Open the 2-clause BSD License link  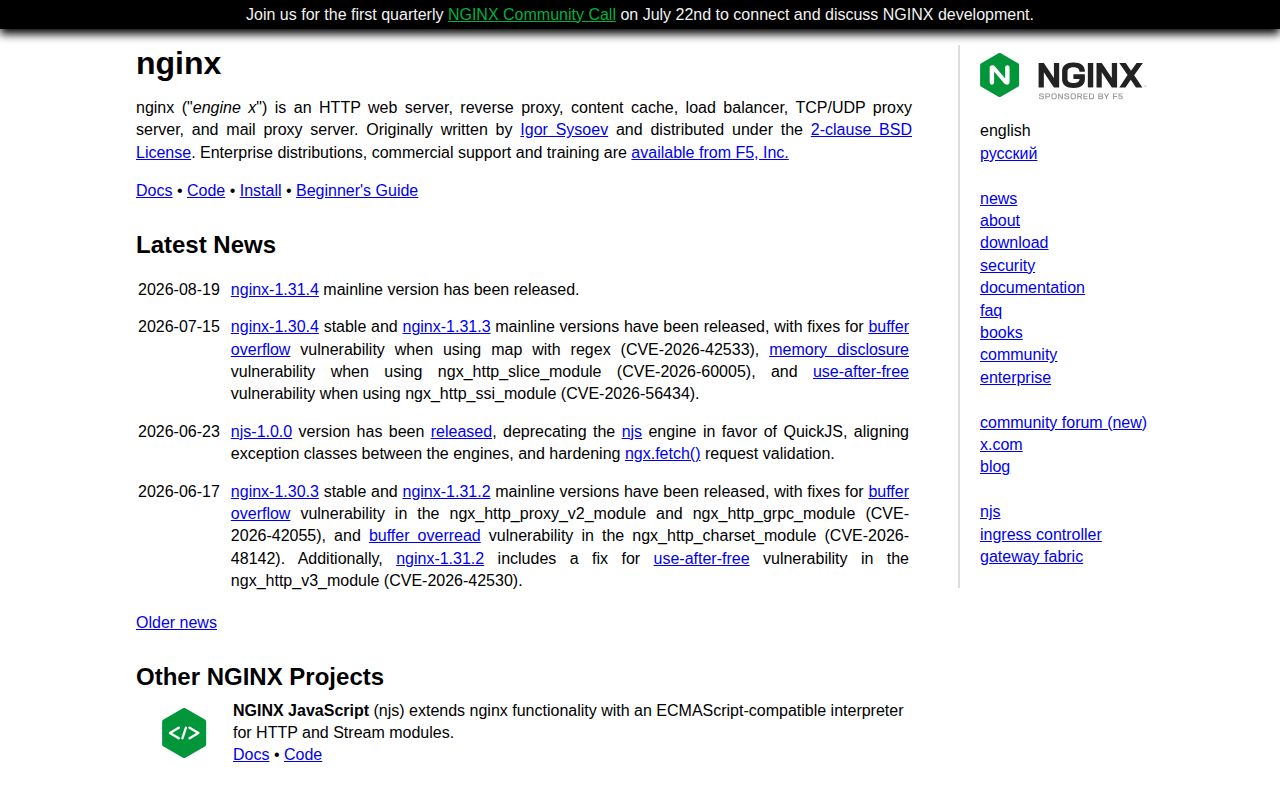861,130
